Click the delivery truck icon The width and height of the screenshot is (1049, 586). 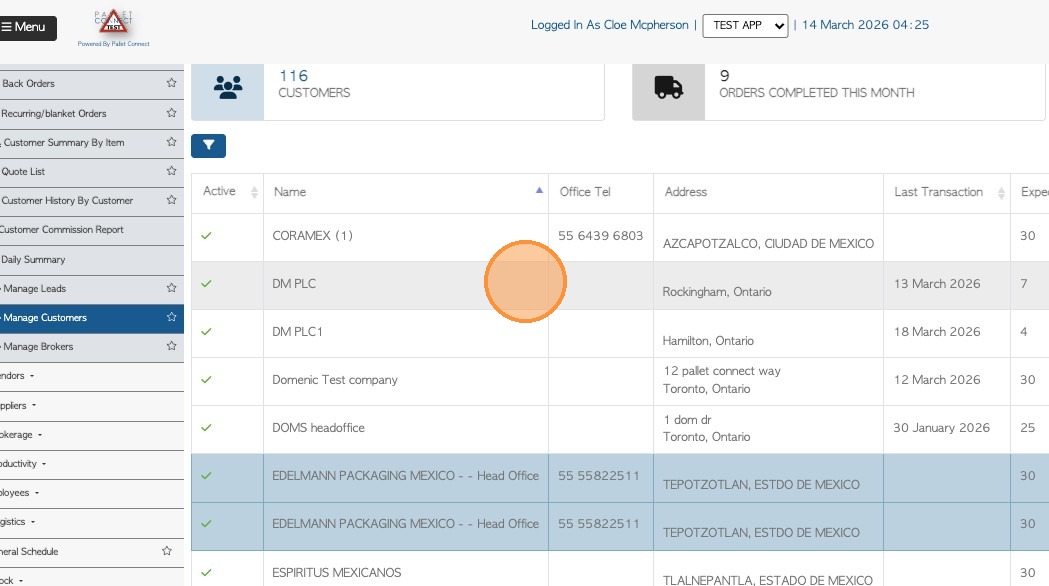(668, 88)
